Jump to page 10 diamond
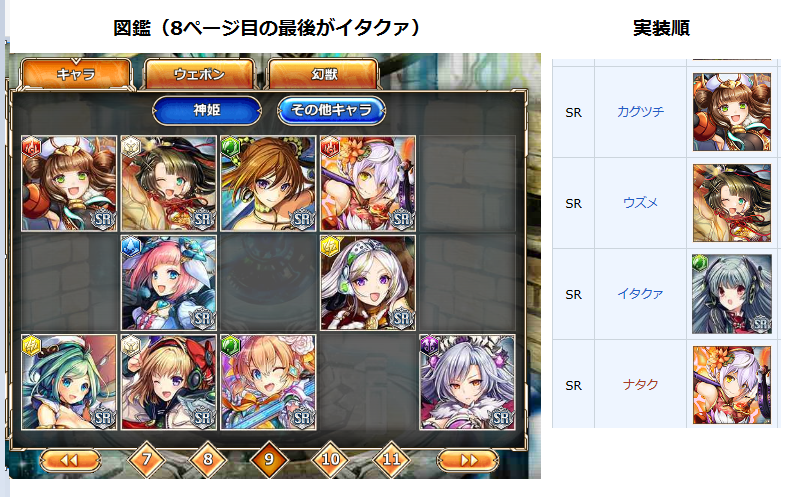This screenshot has height=497, width=799. click(x=330, y=460)
